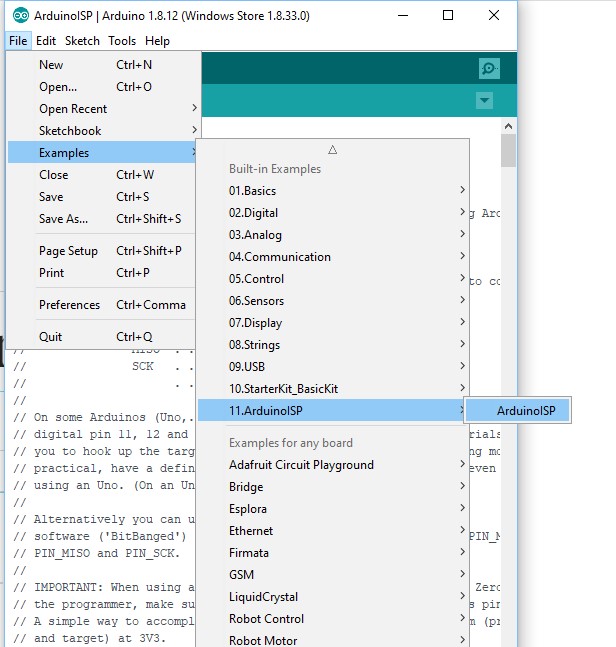This screenshot has height=647, width=616.
Task: Expand the Bridge library examples
Action: 333,487
